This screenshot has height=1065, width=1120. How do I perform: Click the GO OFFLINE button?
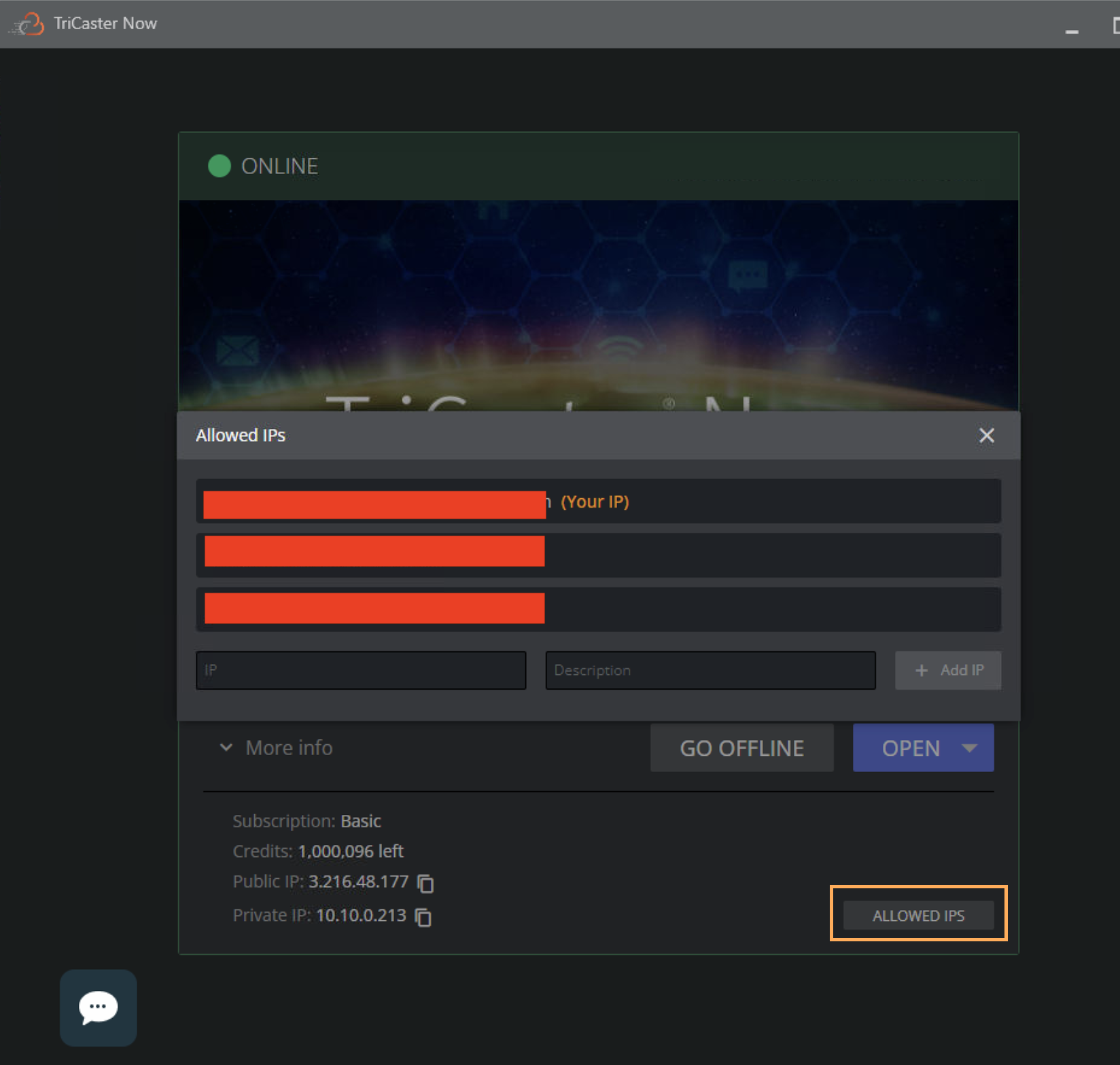tap(741, 748)
